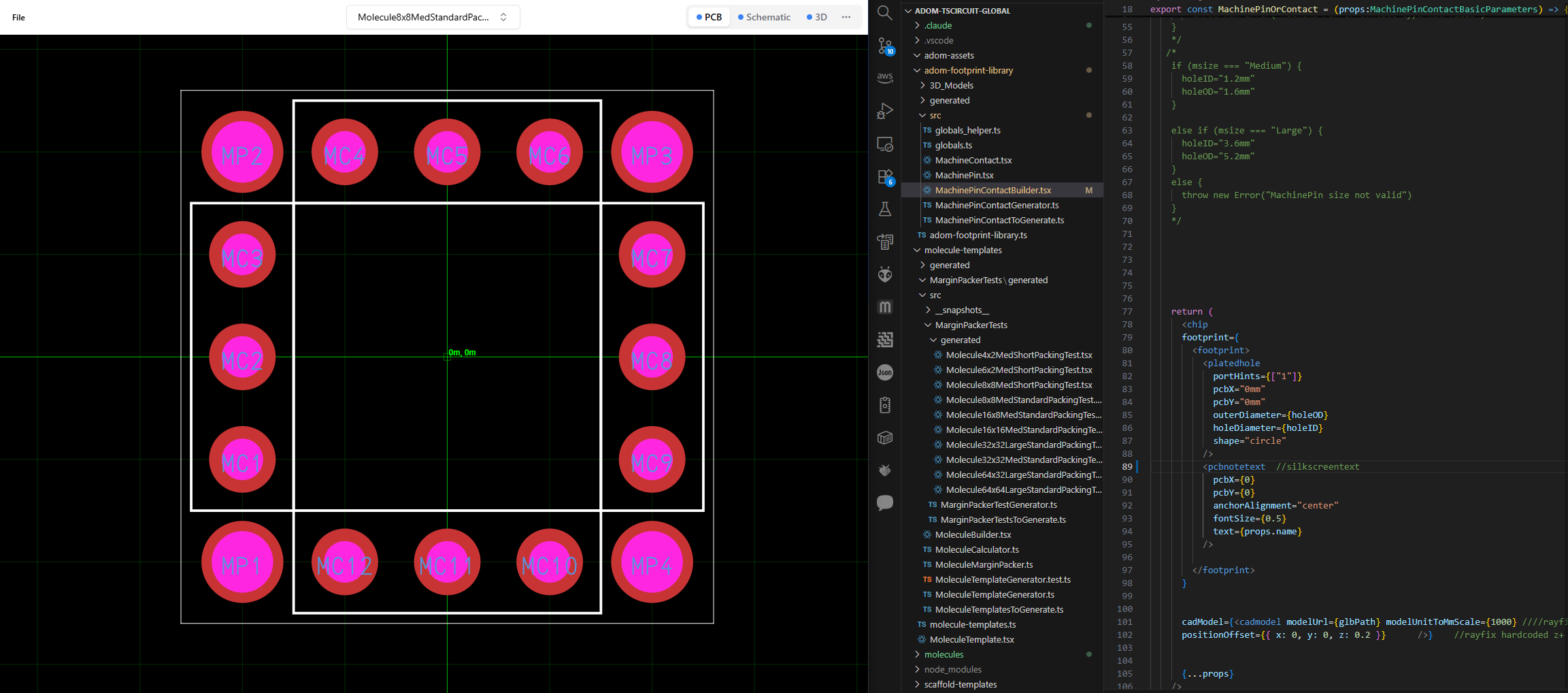Open Source Control with 10 changes badge
Viewport: 1568px width, 693px height.
point(885,46)
